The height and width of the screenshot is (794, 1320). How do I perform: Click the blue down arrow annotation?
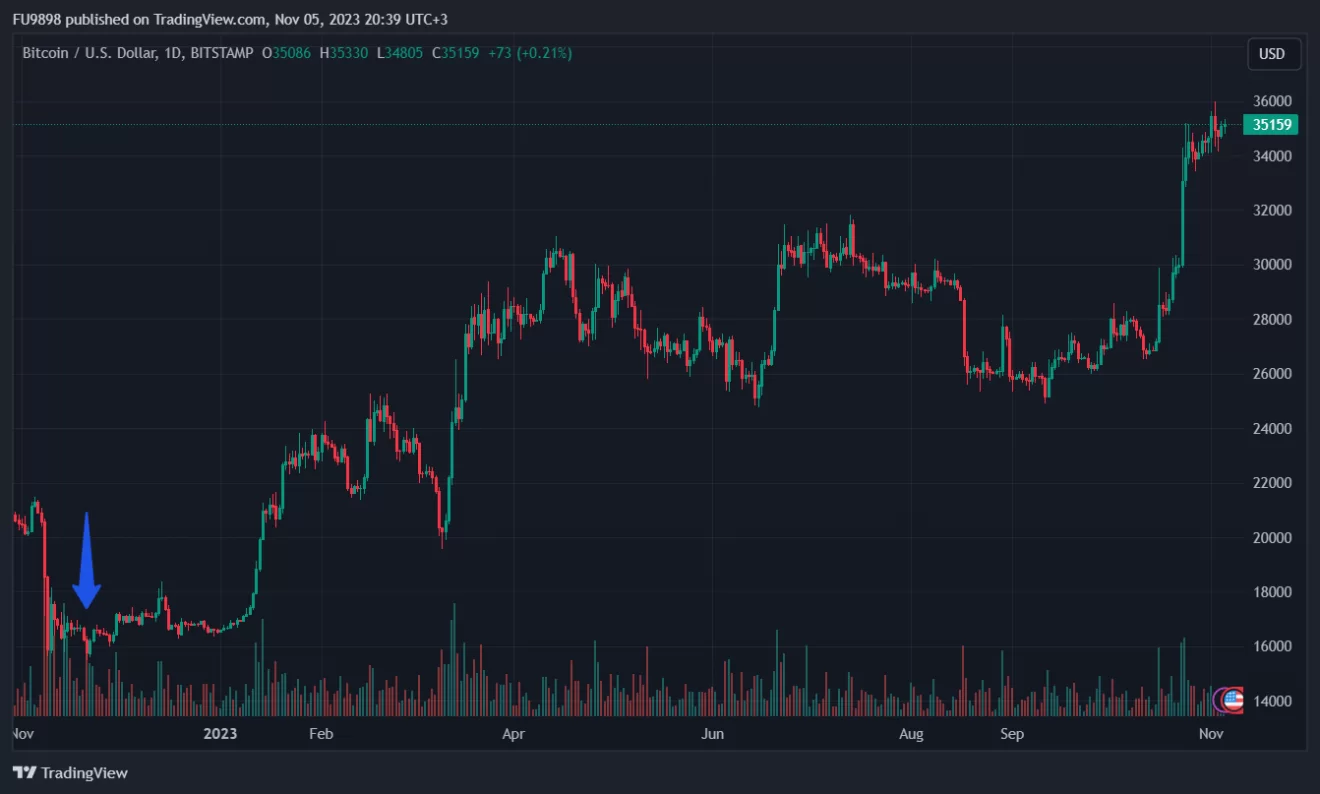click(x=87, y=562)
